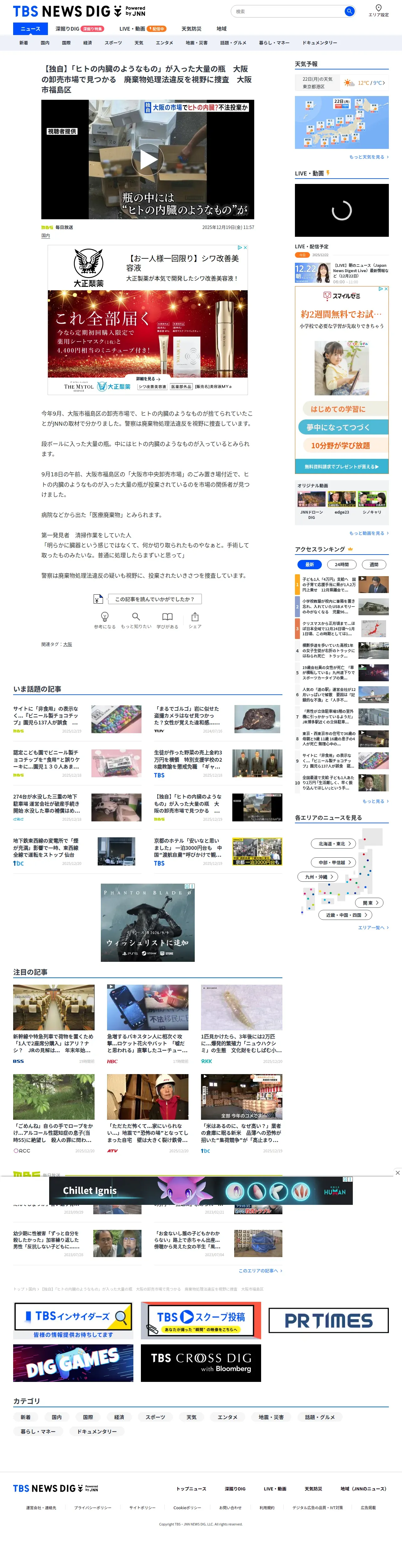
Task: Click the Phantom Blade game ad
Action: [148, 922]
